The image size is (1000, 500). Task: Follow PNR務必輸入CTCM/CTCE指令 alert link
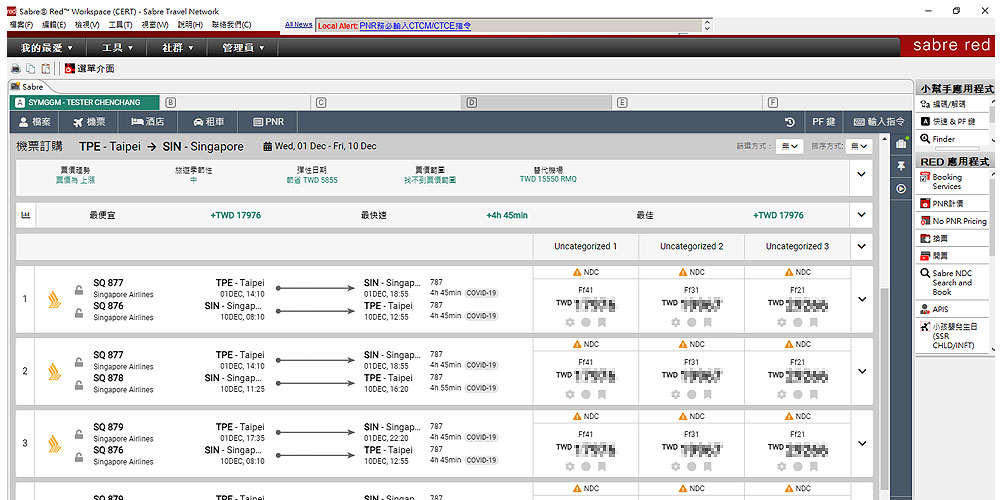click(415, 26)
